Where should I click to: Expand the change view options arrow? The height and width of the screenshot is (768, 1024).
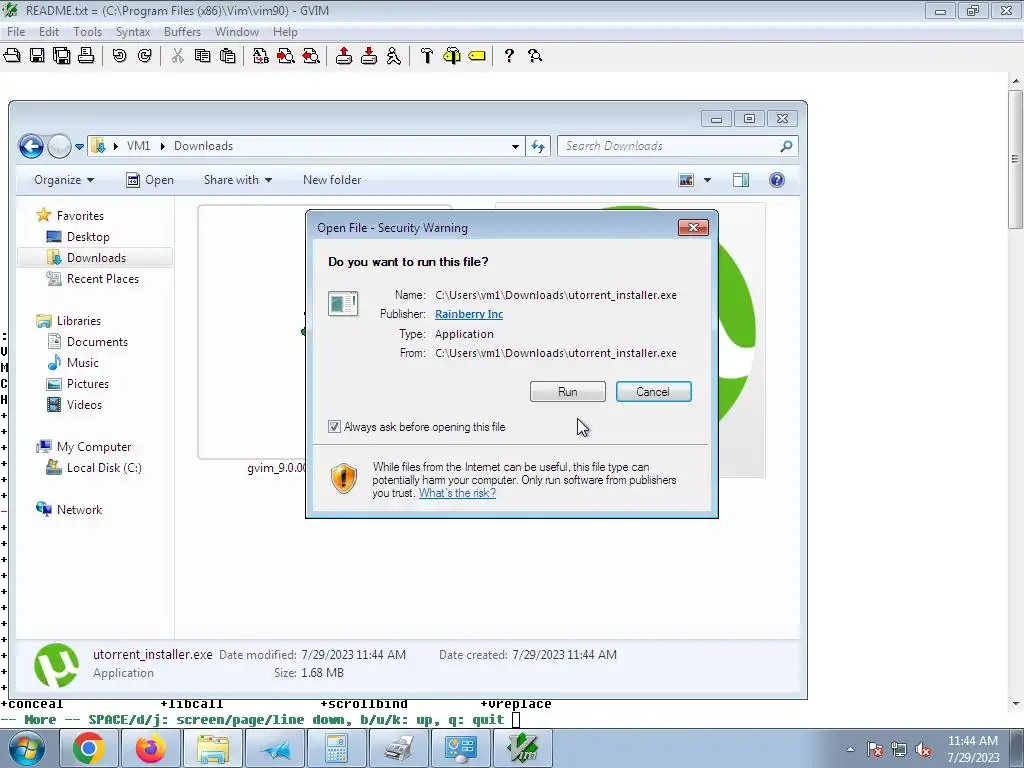[707, 180]
